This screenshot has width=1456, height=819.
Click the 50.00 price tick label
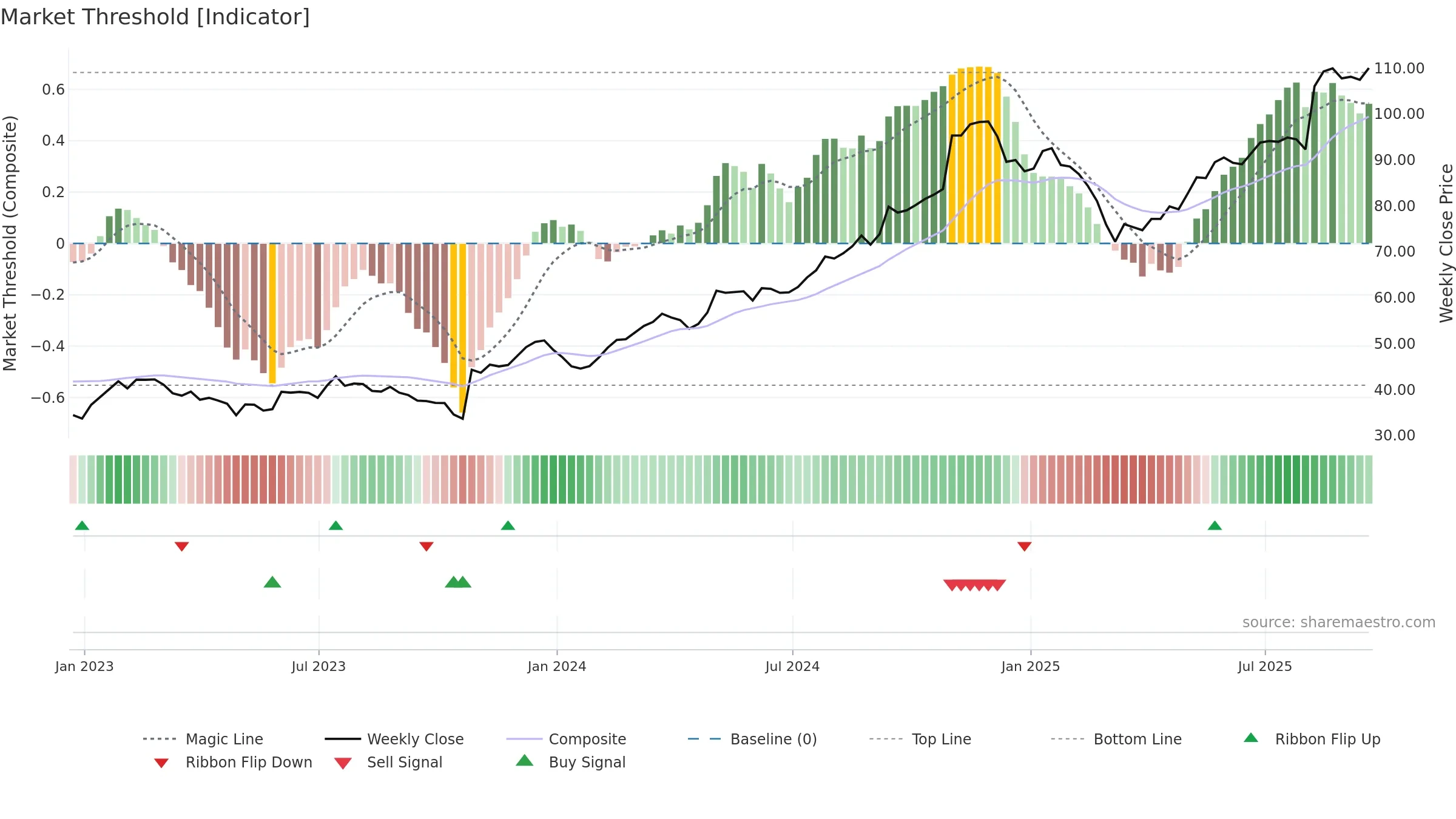pos(1395,343)
